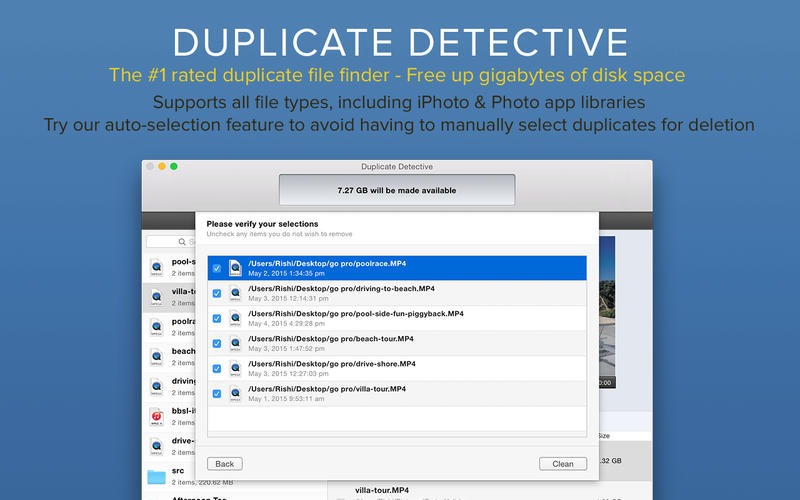Click the beach-tour.MP4 file icon in dialog
This screenshot has width=800, height=500.
click(235, 343)
